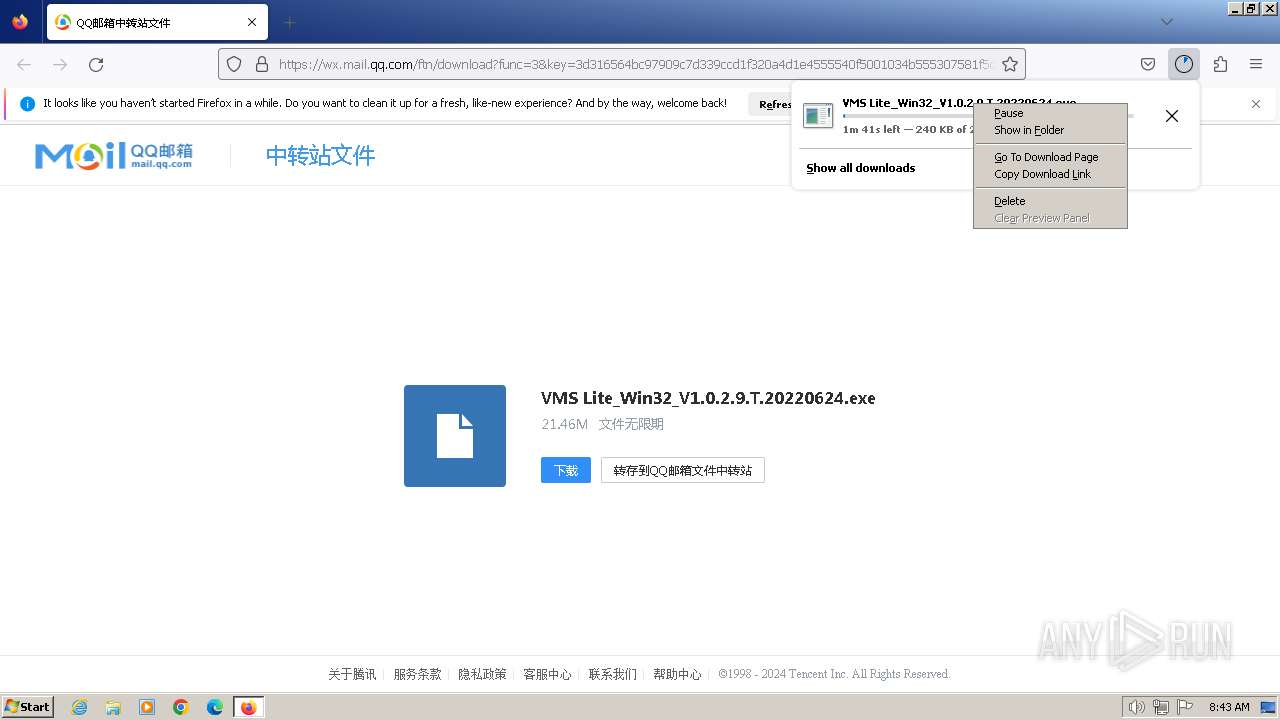Image resolution: width=1280 pixels, height=720 pixels.
Task: Dismiss the Firefox refresh notification bar
Action: pyautogui.click(x=1256, y=104)
